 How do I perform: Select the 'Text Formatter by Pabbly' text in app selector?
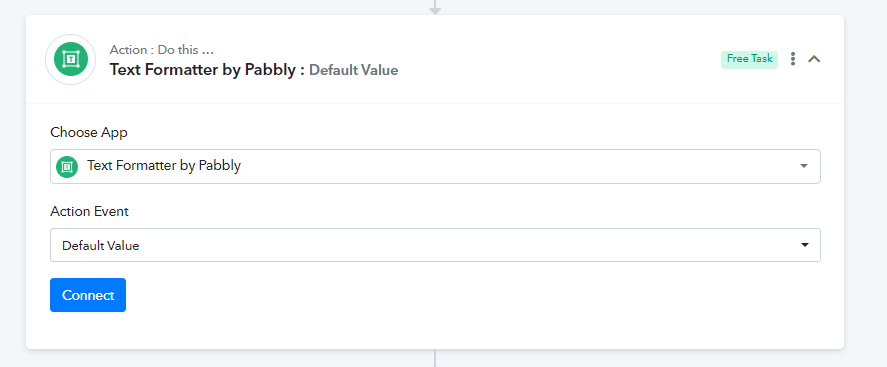pyautogui.click(x=164, y=166)
